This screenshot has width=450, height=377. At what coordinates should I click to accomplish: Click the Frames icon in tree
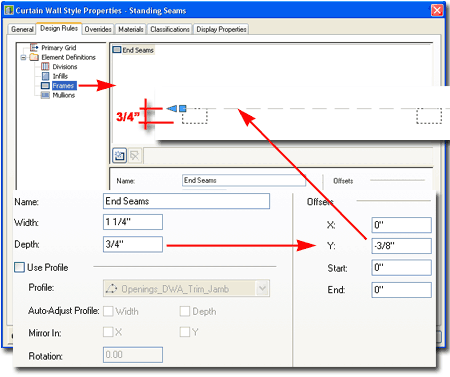click(45, 86)
